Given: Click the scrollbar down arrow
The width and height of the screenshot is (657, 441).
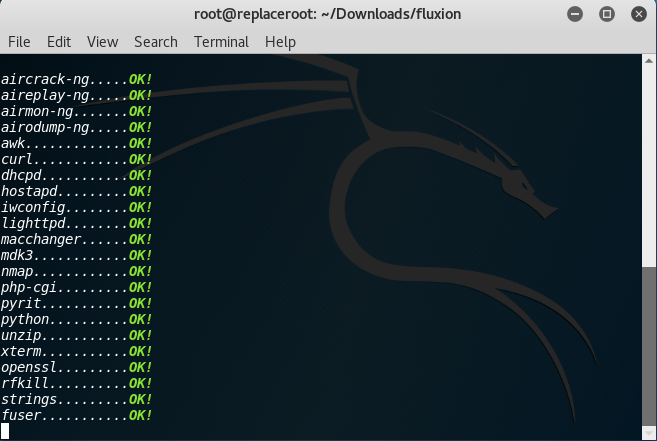Looking at the screenshot, I should [x=649, y=434].
